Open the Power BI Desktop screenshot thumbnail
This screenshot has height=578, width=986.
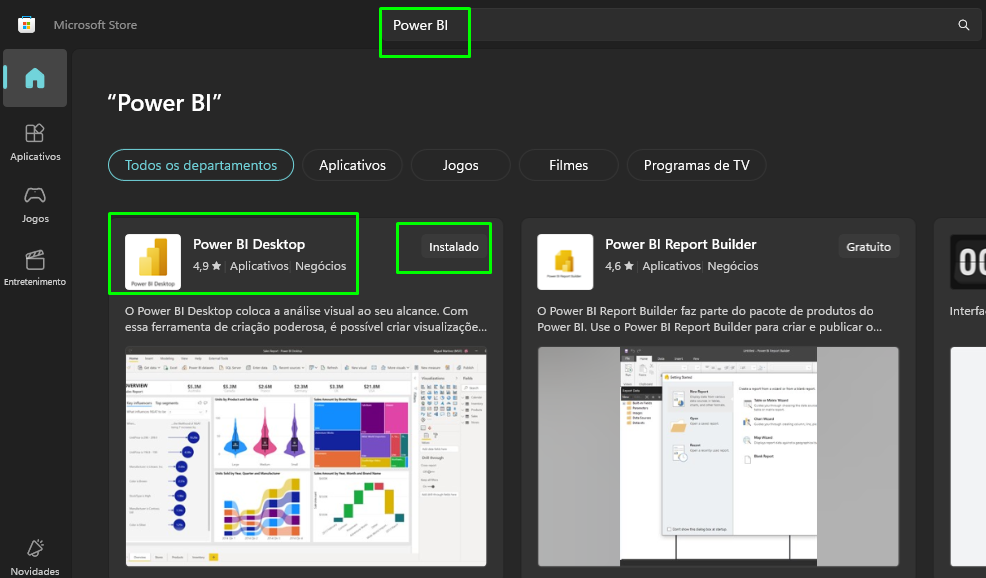pyautogui.click(x=306, y=457)
